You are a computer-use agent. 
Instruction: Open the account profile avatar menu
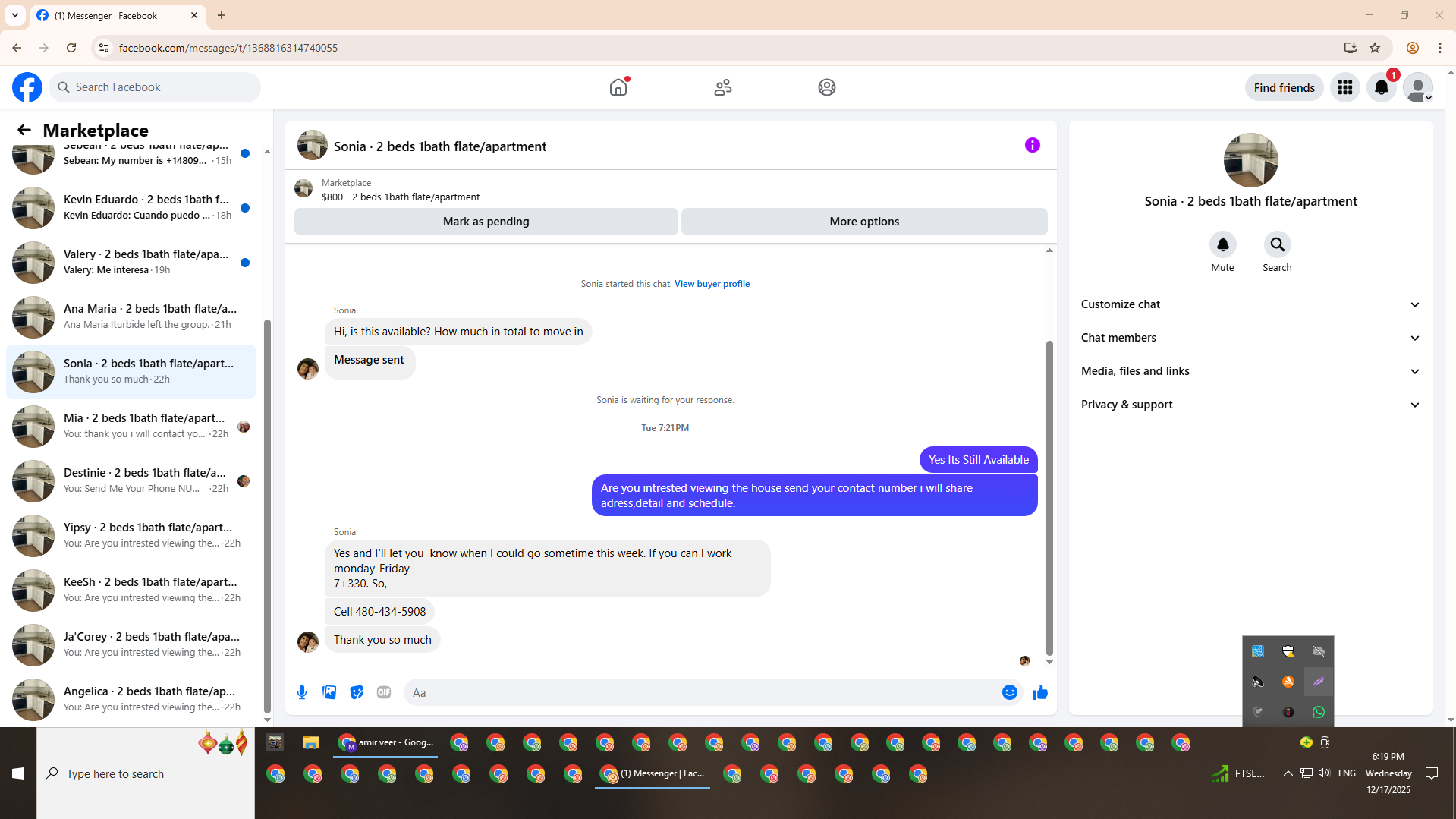[x=1417, y=87]
